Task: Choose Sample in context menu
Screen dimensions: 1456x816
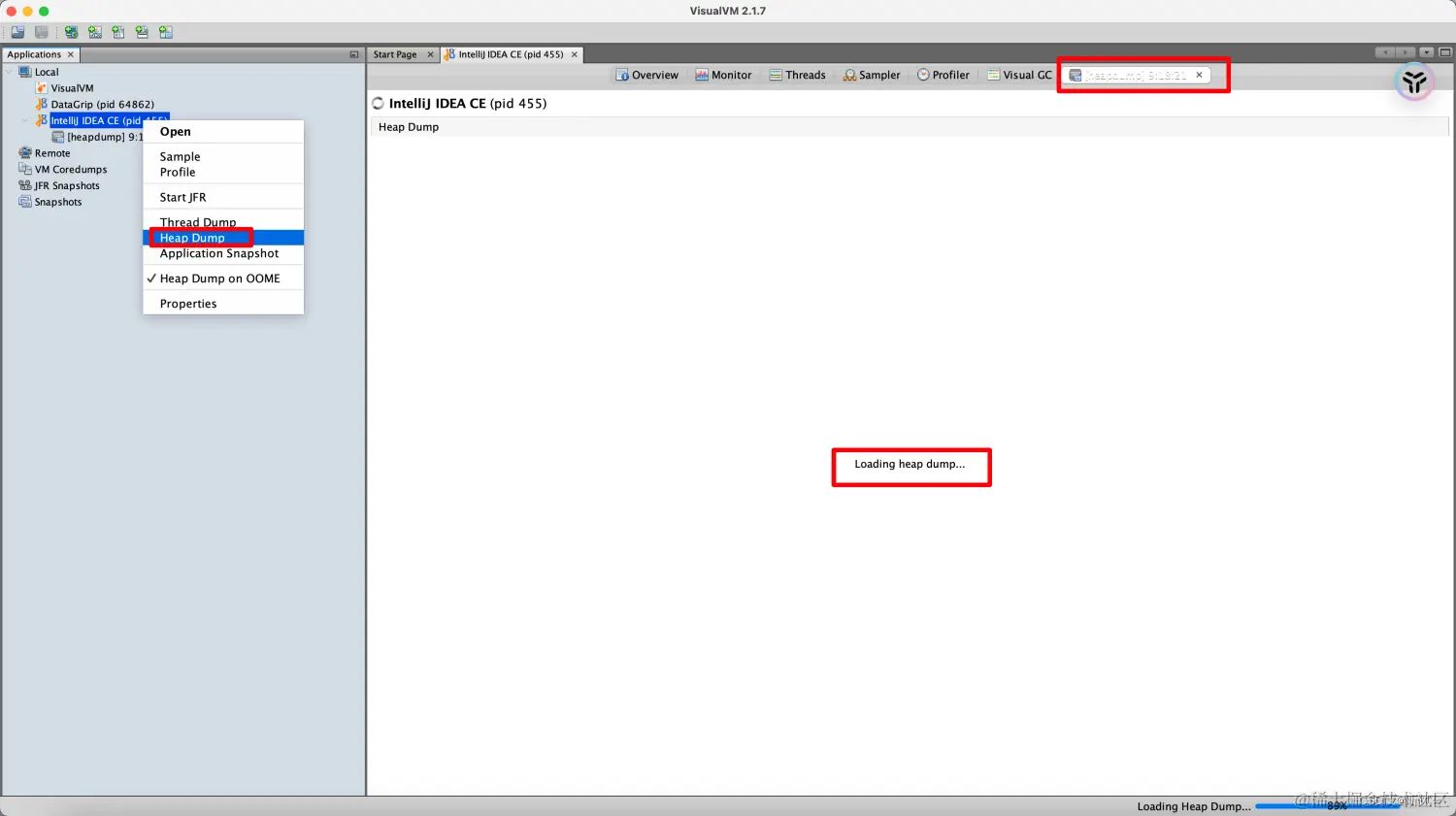Action: tap(223, 156)
